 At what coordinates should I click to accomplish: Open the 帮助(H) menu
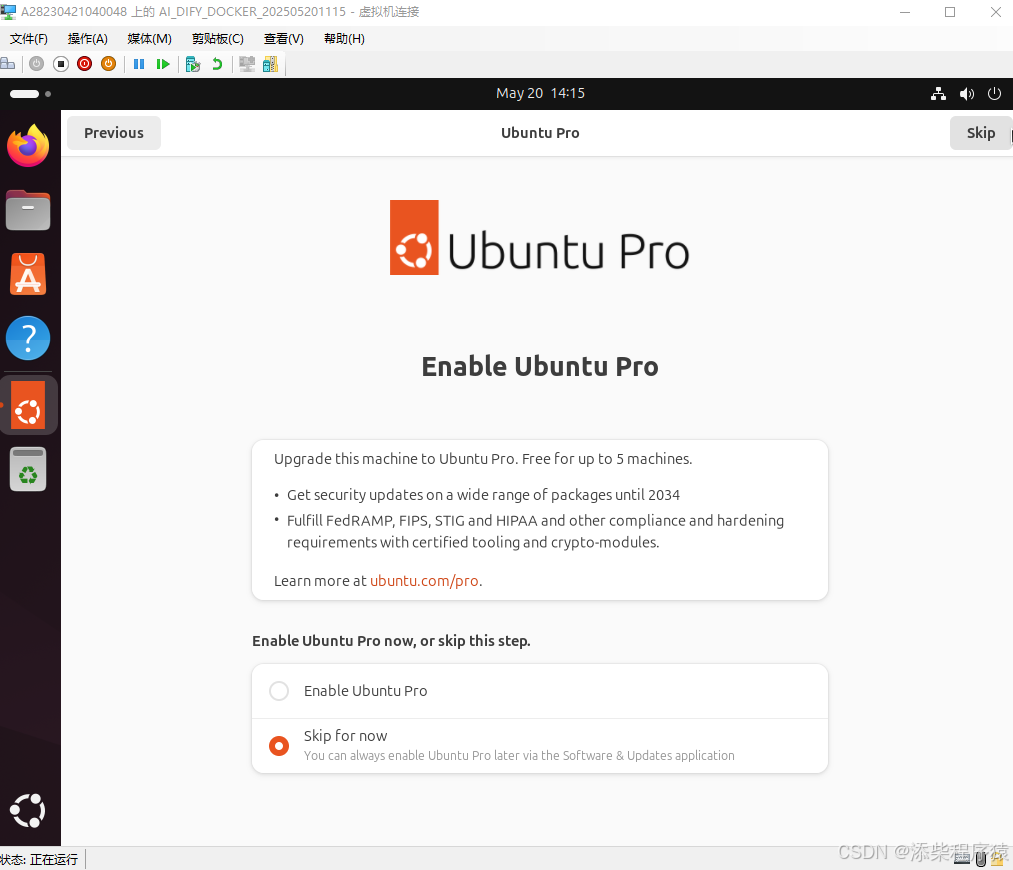click(344, 39)
